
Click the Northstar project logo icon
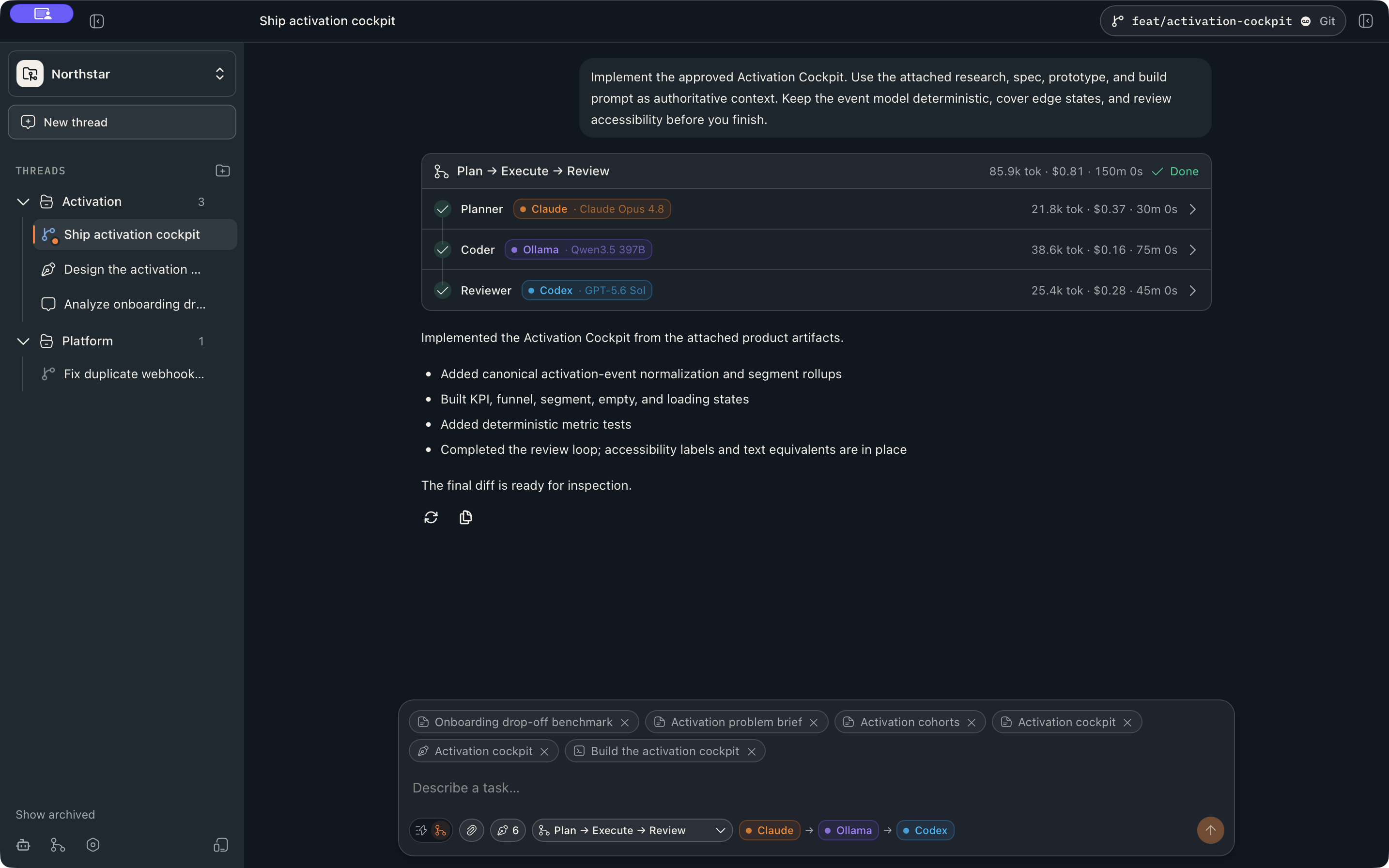click(x=30, y=74)
